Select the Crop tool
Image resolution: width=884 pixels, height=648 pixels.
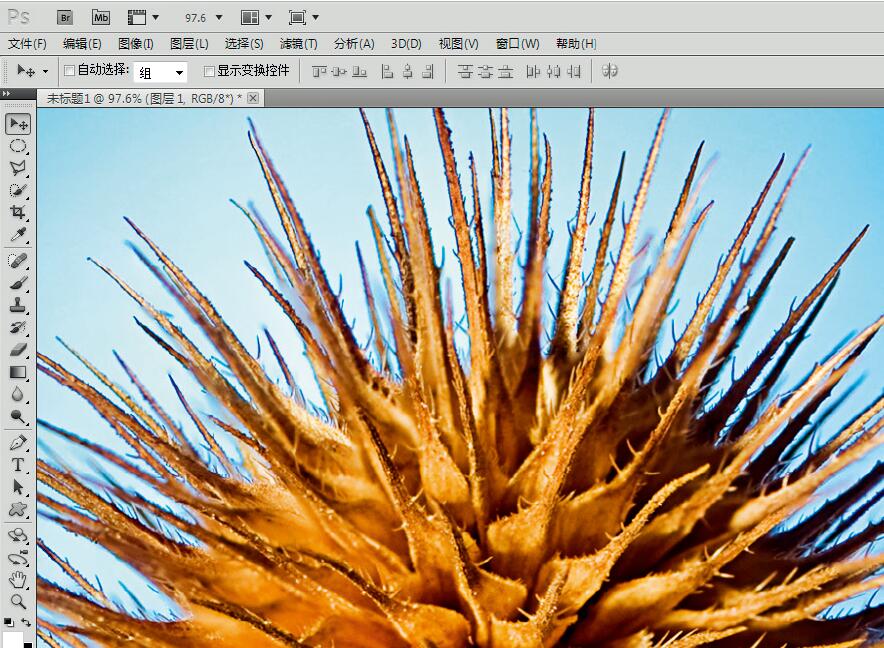click(x=18, y=213)
